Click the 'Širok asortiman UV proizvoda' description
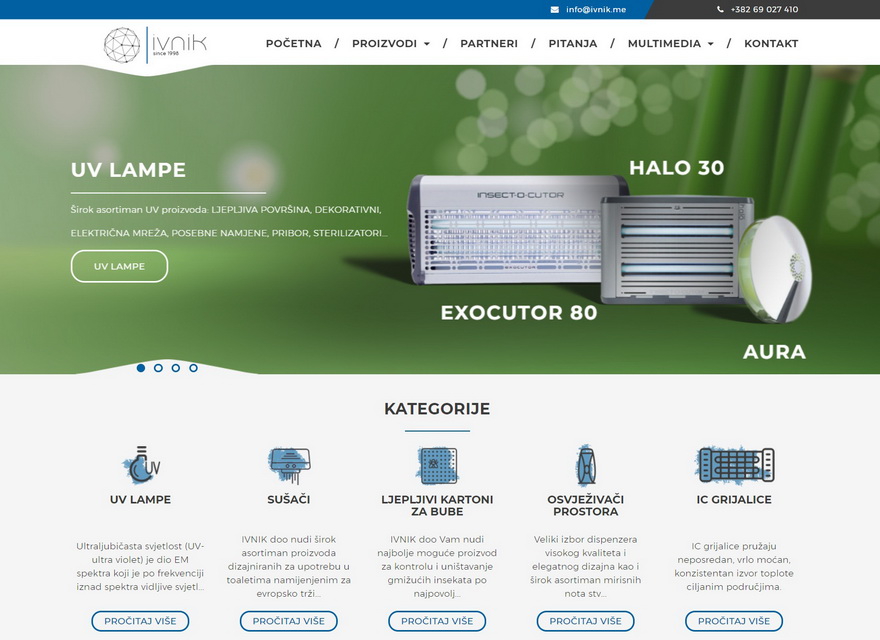The height and width of the screenshot is (640, 880). click(x=229, y=221)
